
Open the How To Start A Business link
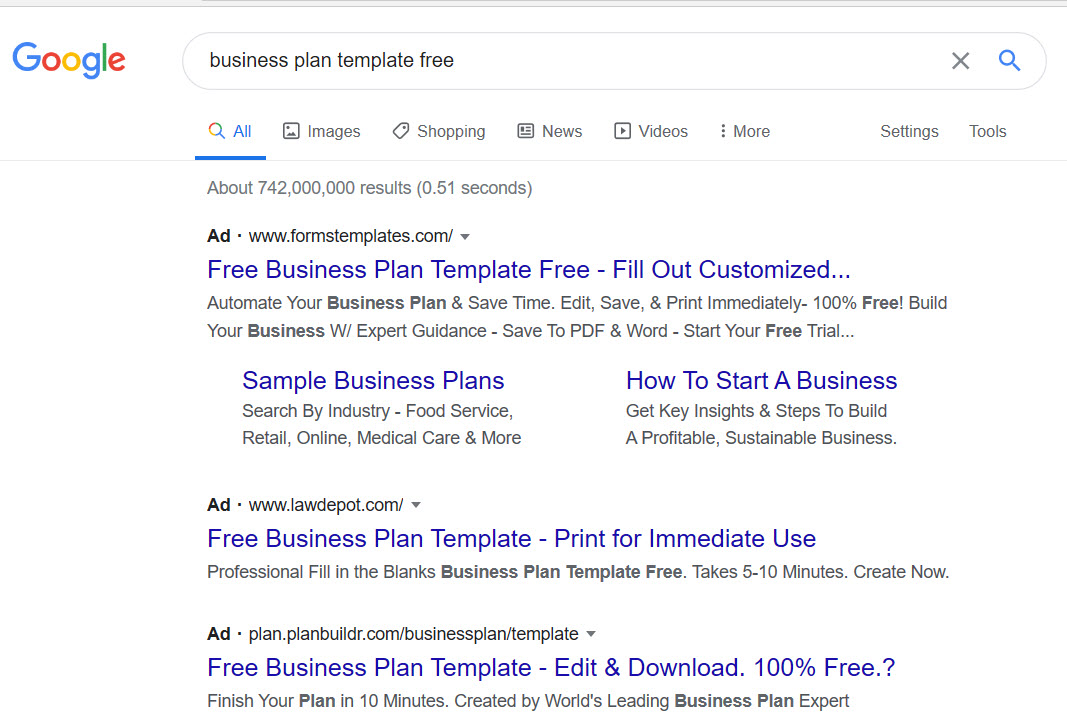pos(761,381)
